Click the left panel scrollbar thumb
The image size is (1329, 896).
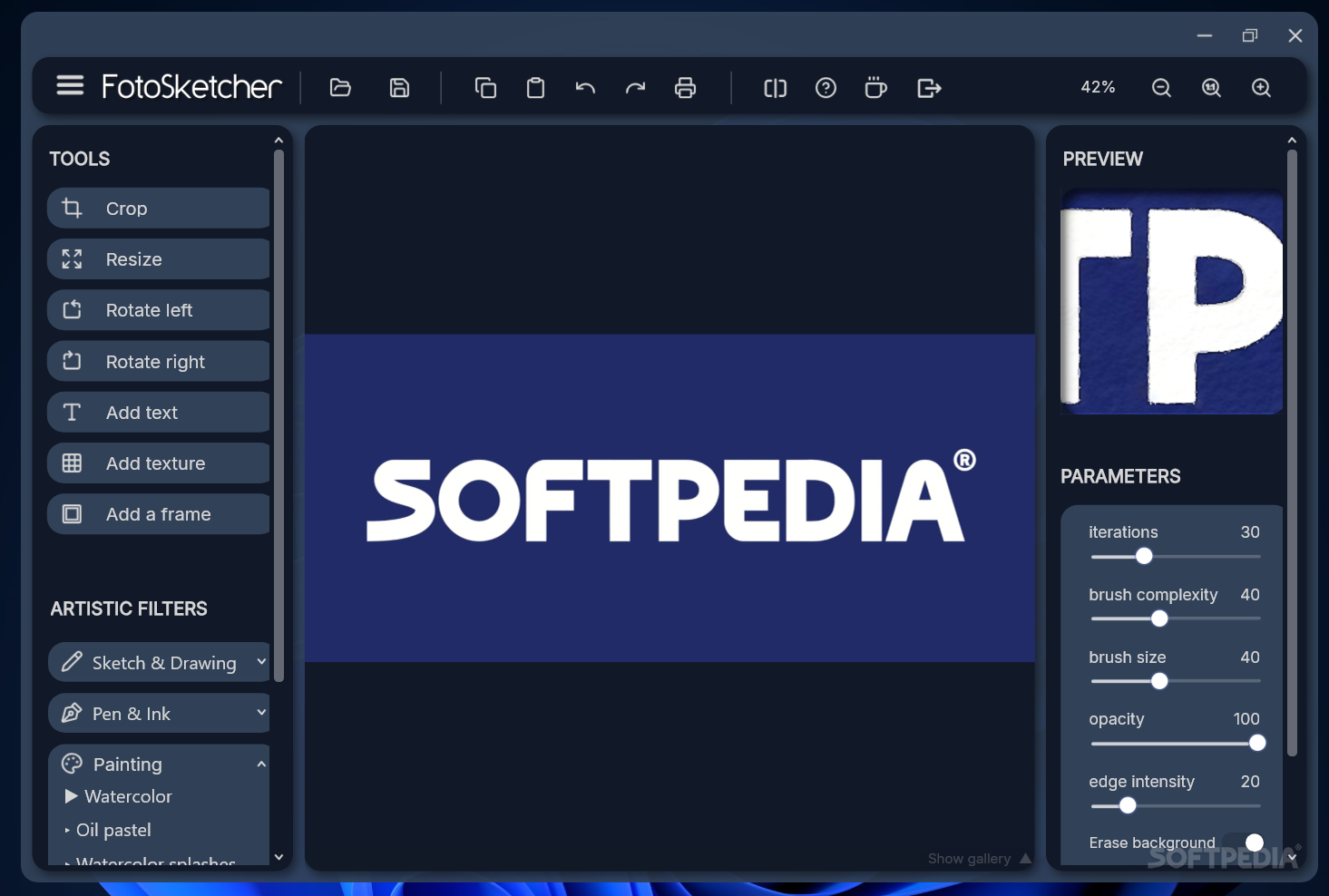(x=279, y=415)
